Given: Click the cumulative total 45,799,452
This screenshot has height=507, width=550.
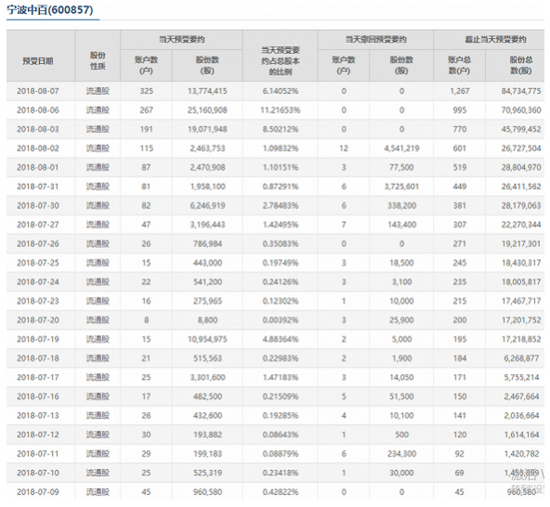Looking at the screenshot, I should [521, 129].
